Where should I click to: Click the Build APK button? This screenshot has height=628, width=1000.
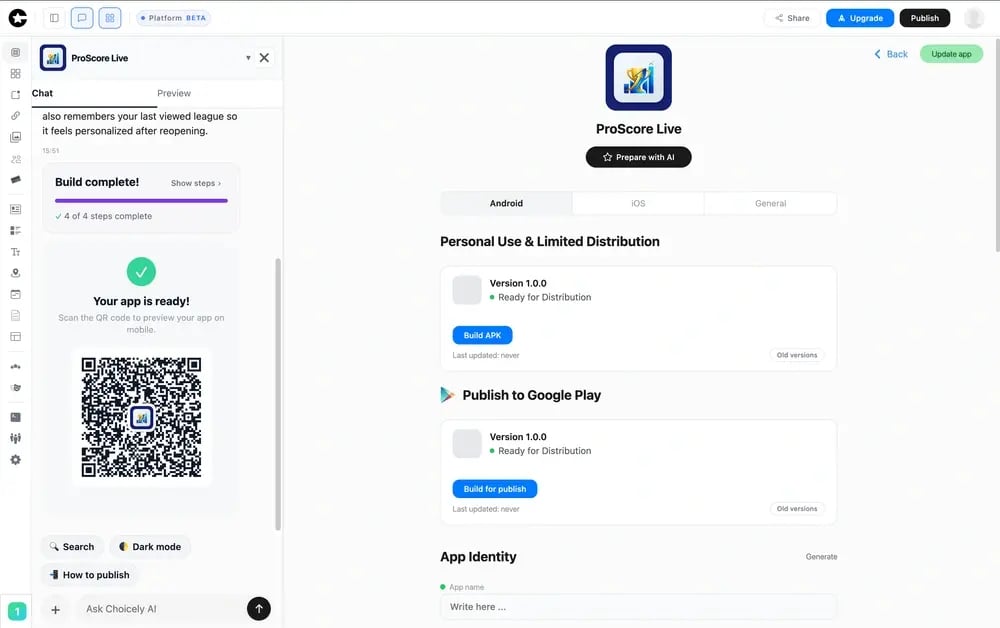[482, 335]
